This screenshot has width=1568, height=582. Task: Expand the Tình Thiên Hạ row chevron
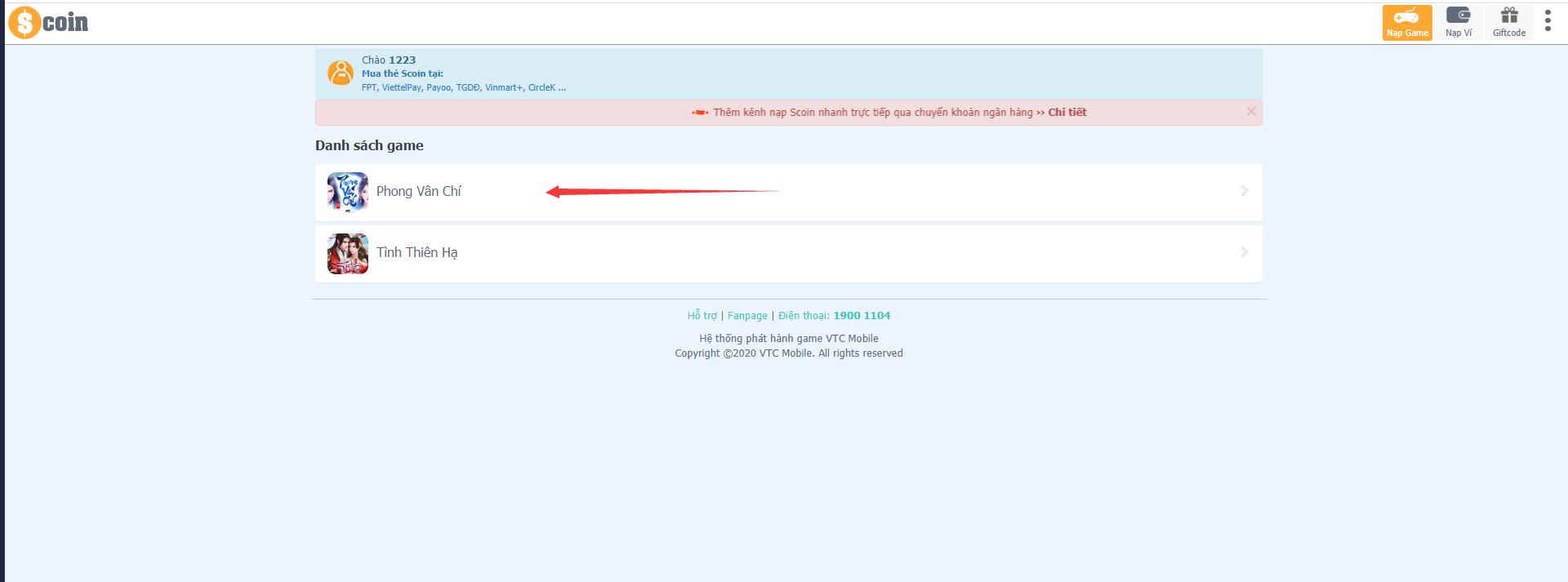click(1245, 252)
